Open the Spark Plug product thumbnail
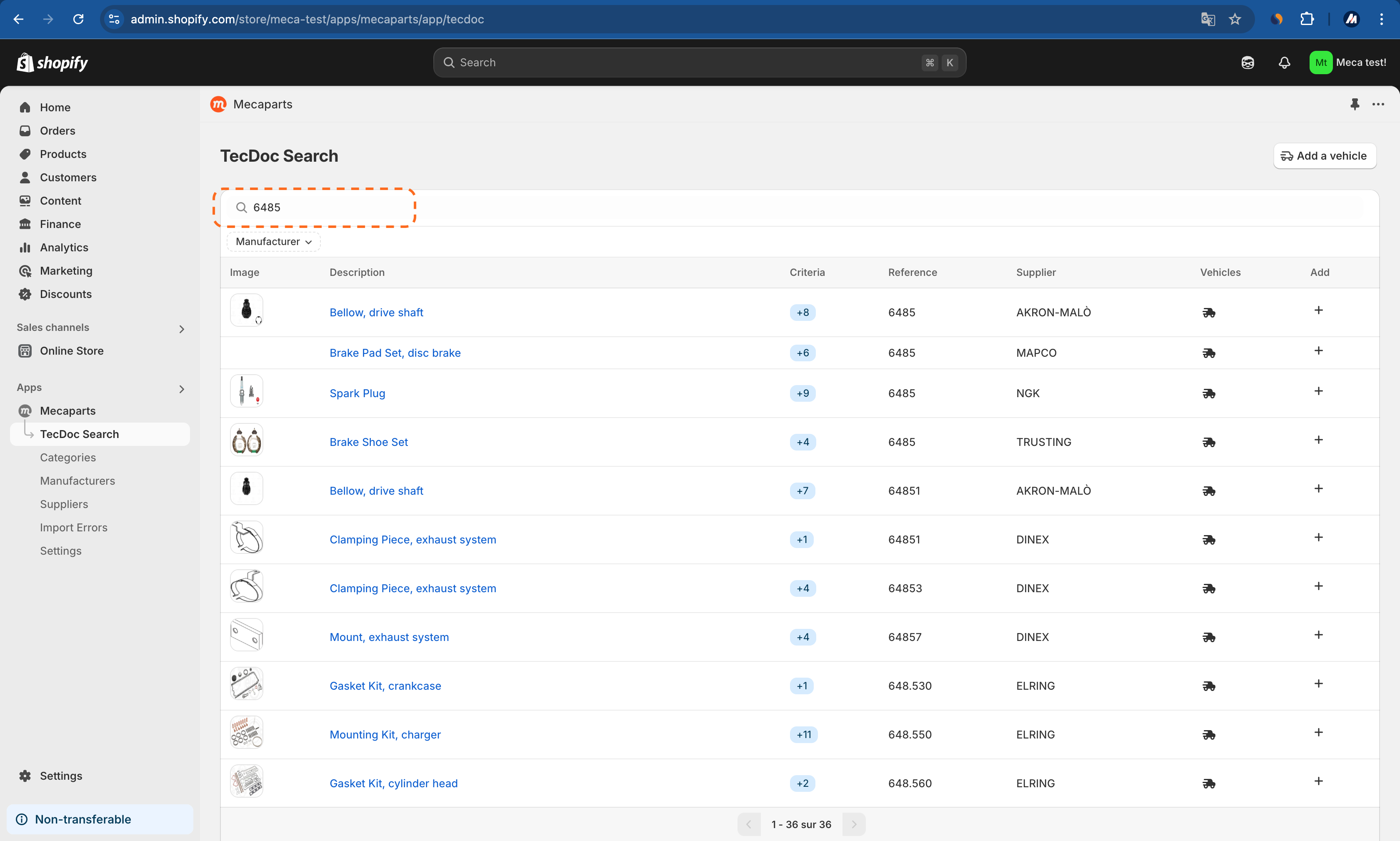 coord(247,391)
